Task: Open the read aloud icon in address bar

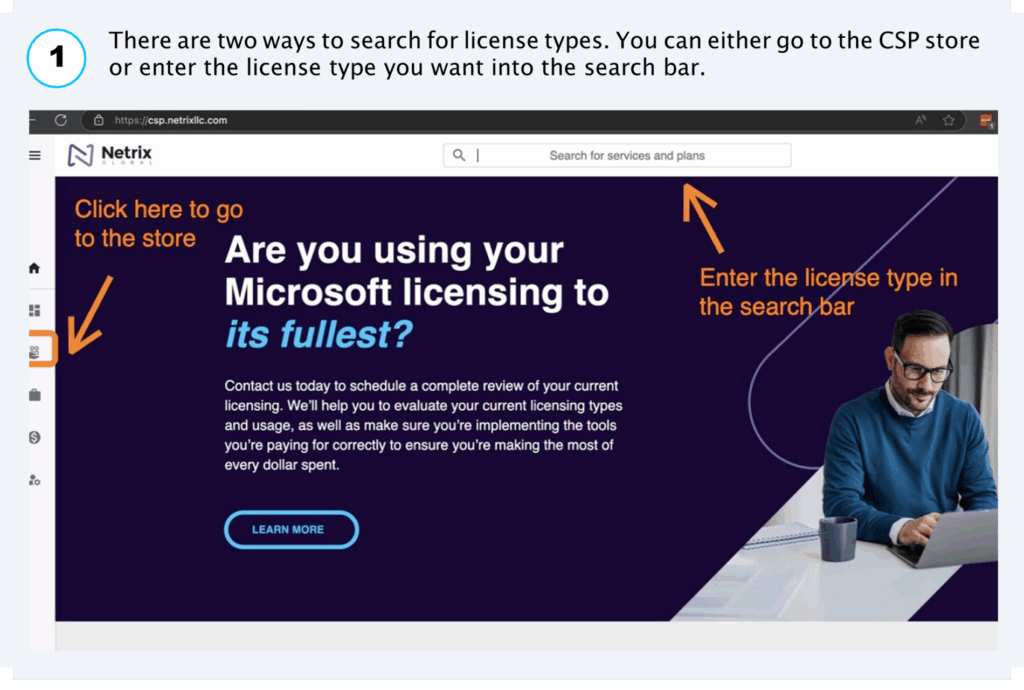Action: click(x=921, y=120)
